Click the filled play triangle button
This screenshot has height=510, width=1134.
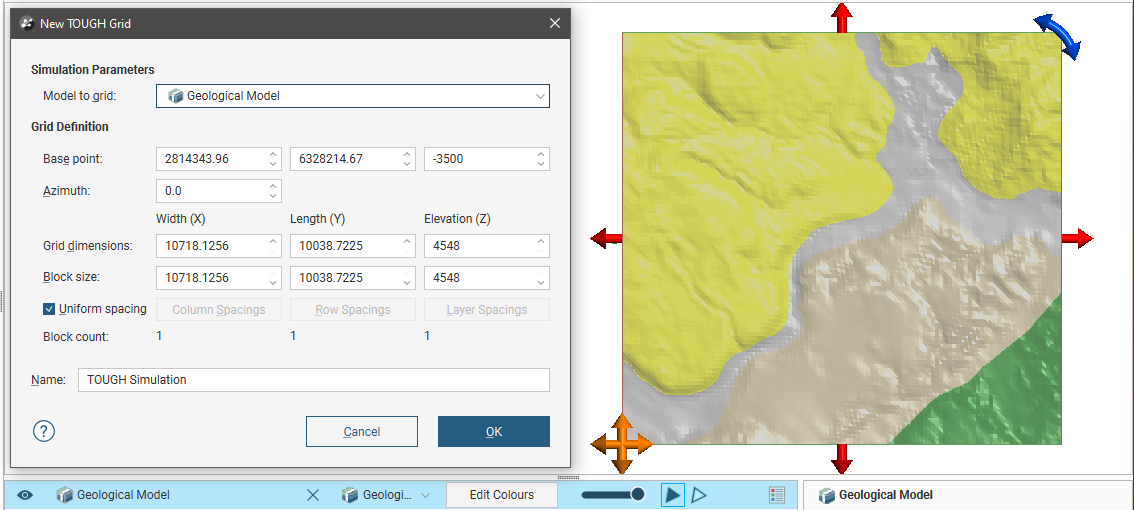pos(673,495)
